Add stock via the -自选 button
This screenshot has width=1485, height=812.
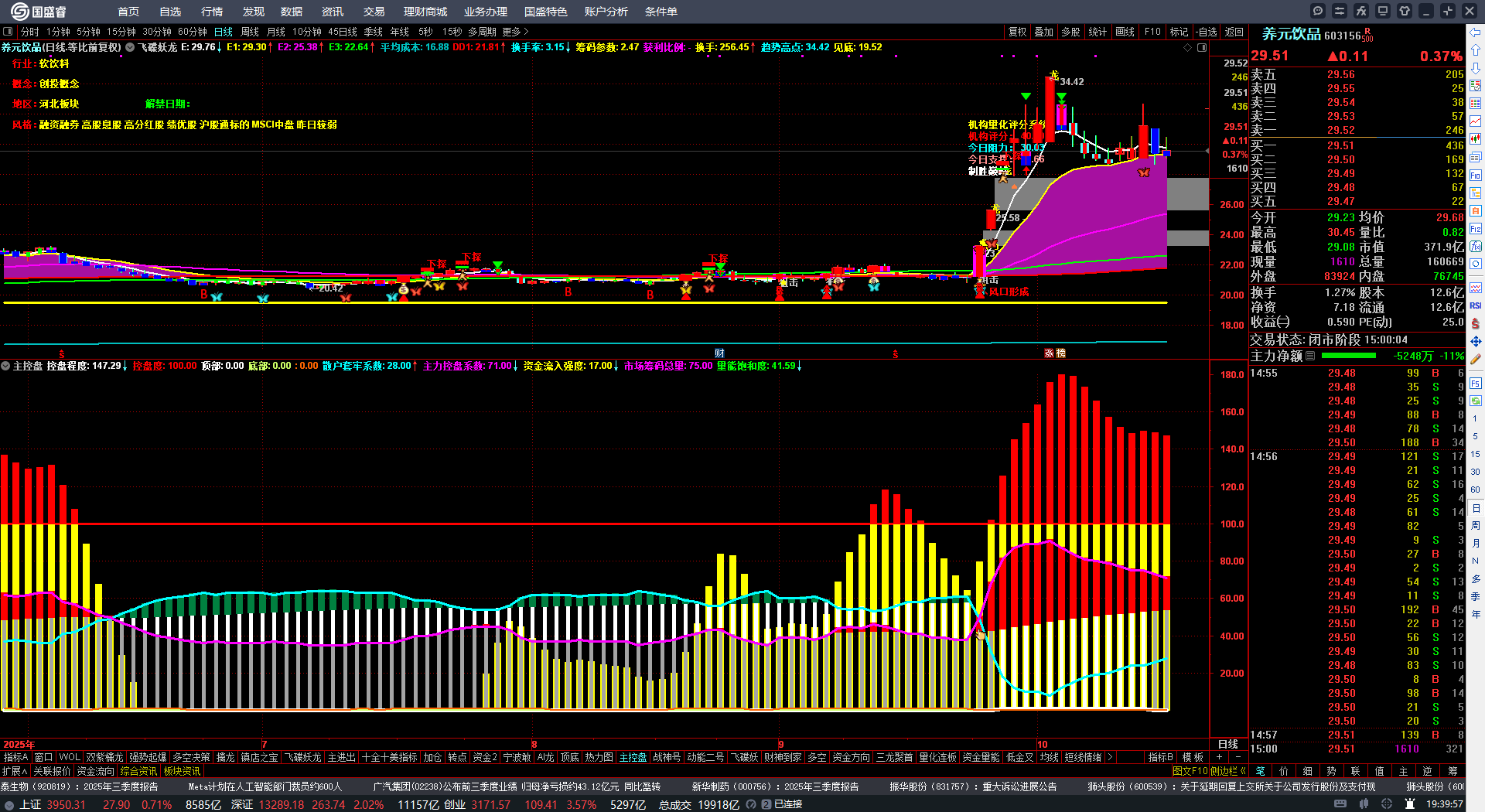click(x=1207, y=32)
